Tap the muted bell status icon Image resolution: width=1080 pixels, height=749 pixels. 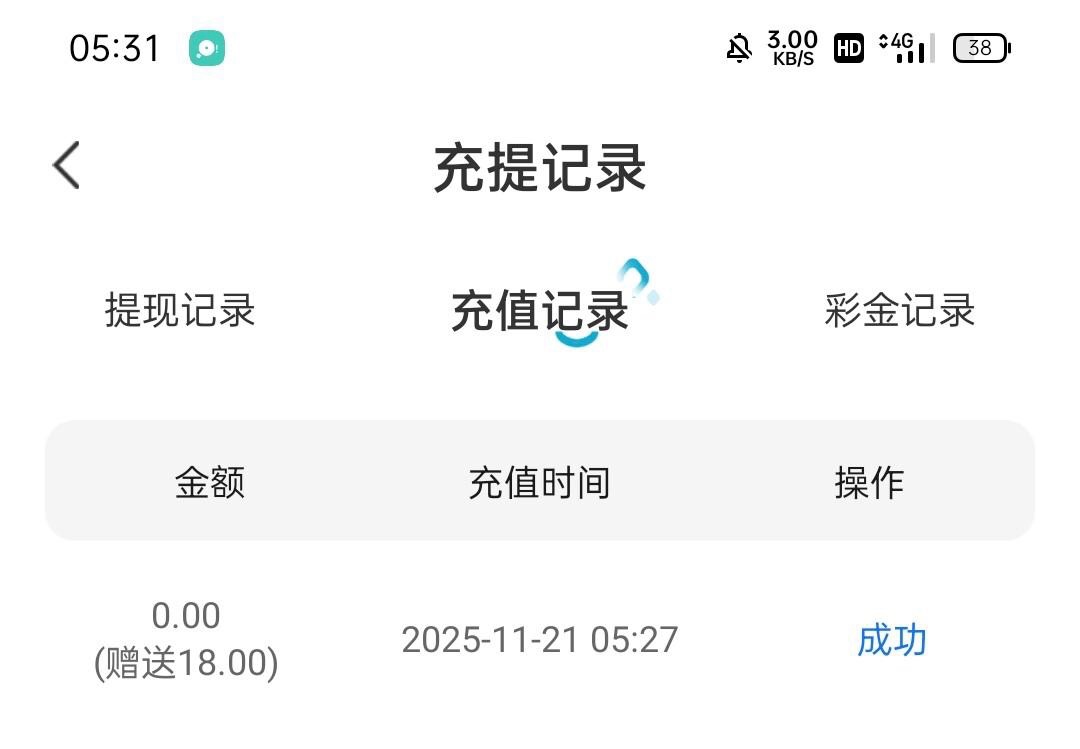(x=739, y=48)
